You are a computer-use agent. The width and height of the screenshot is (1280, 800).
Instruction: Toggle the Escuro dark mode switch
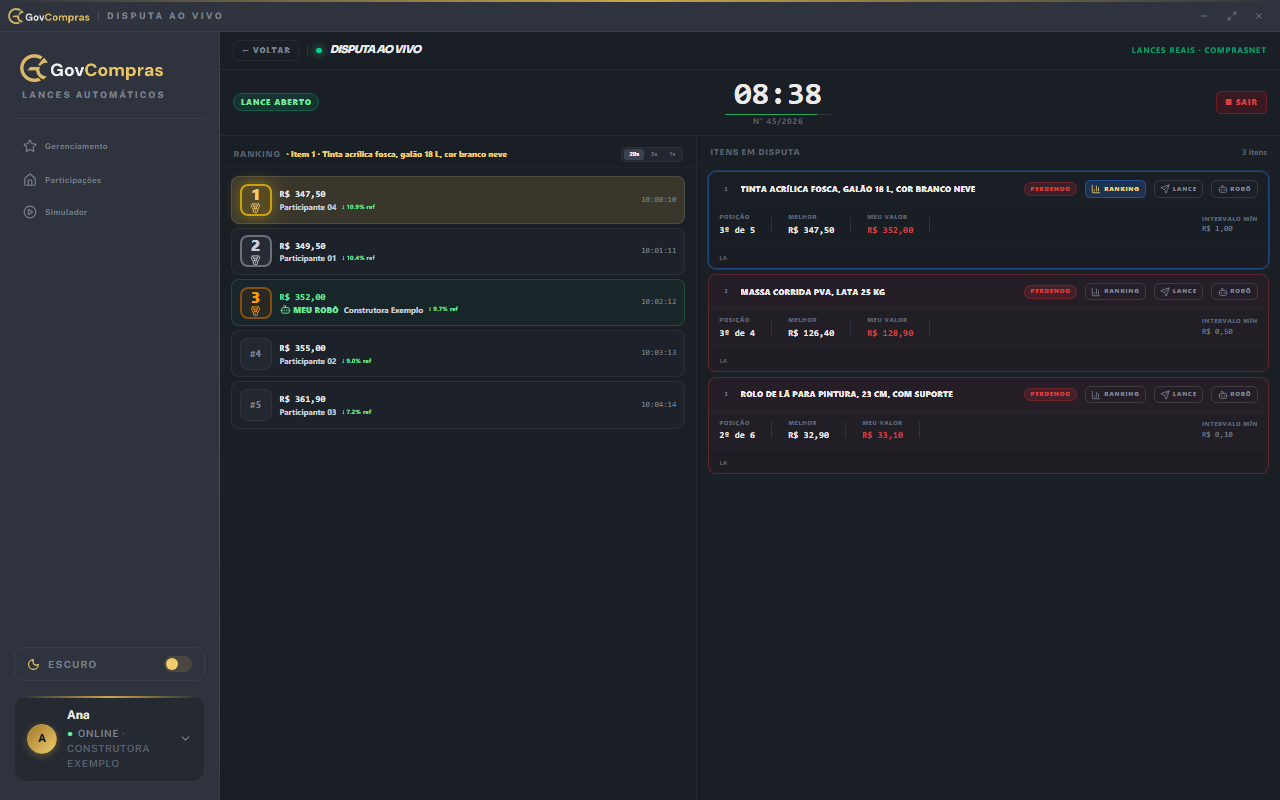coord(178,664)
